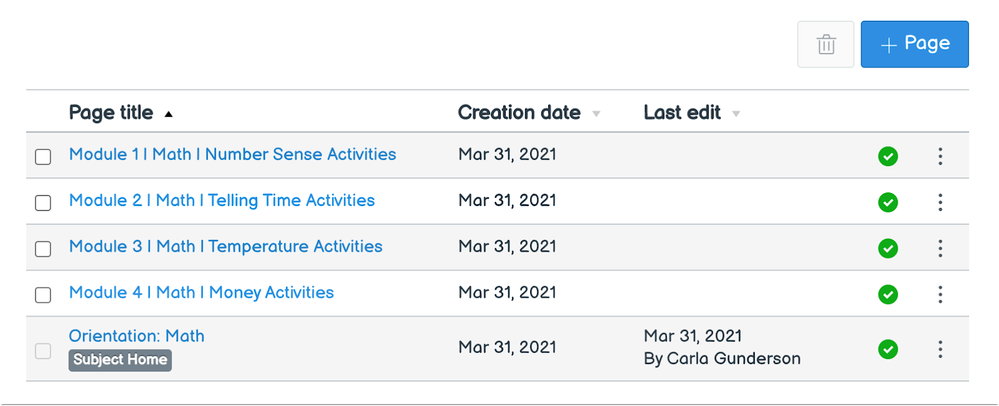999x406 pixels.
Task: Click published icon for Orientation: Math
Action: click(x=888, y=349)
